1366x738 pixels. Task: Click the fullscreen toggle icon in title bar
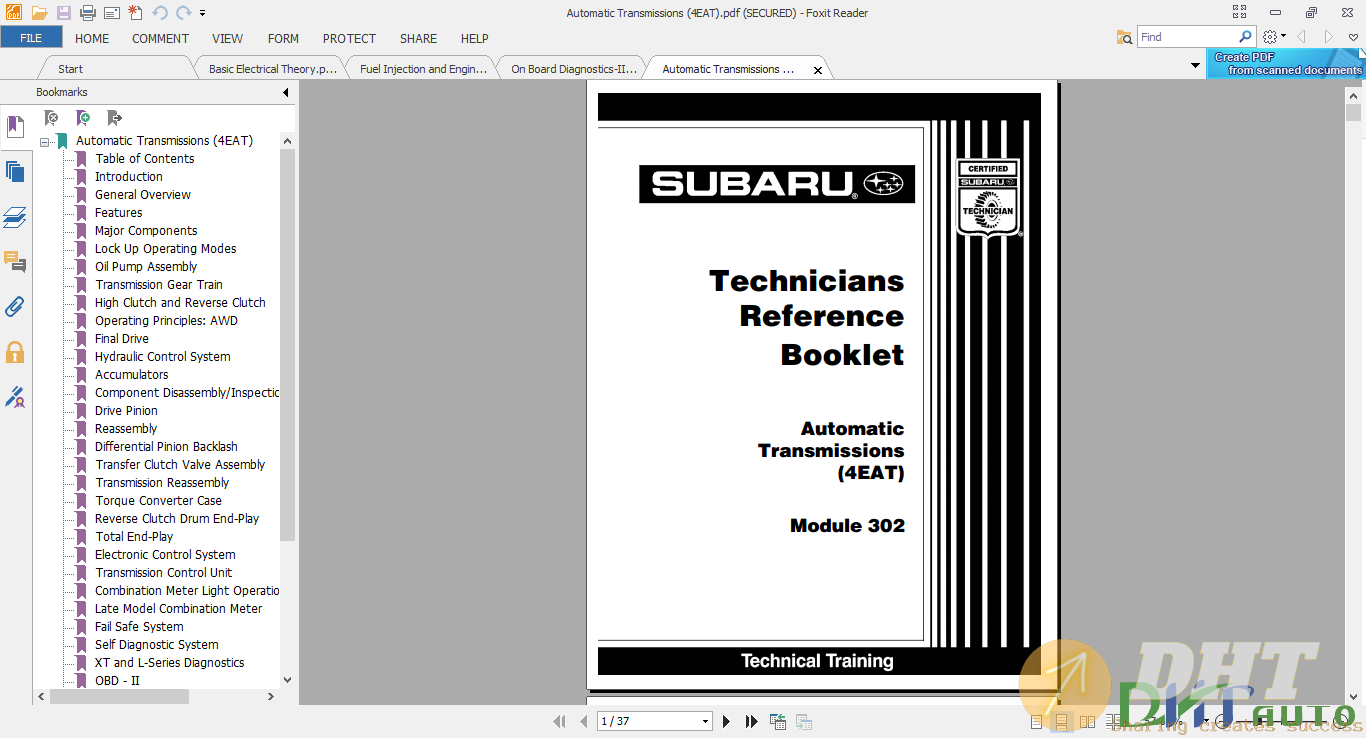[1240, 13]
